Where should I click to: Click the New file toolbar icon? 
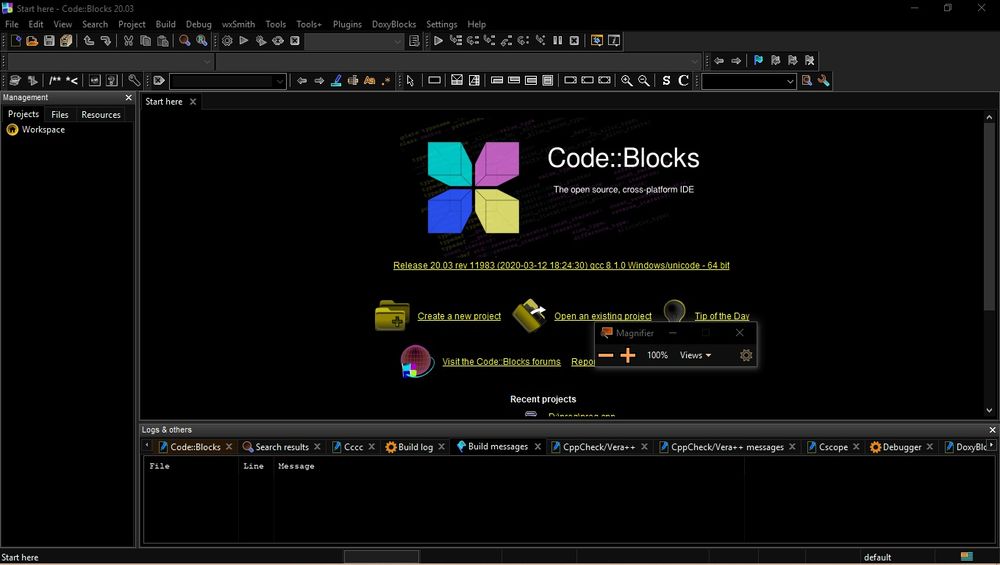pyautogui.click(x=15, y=41)
